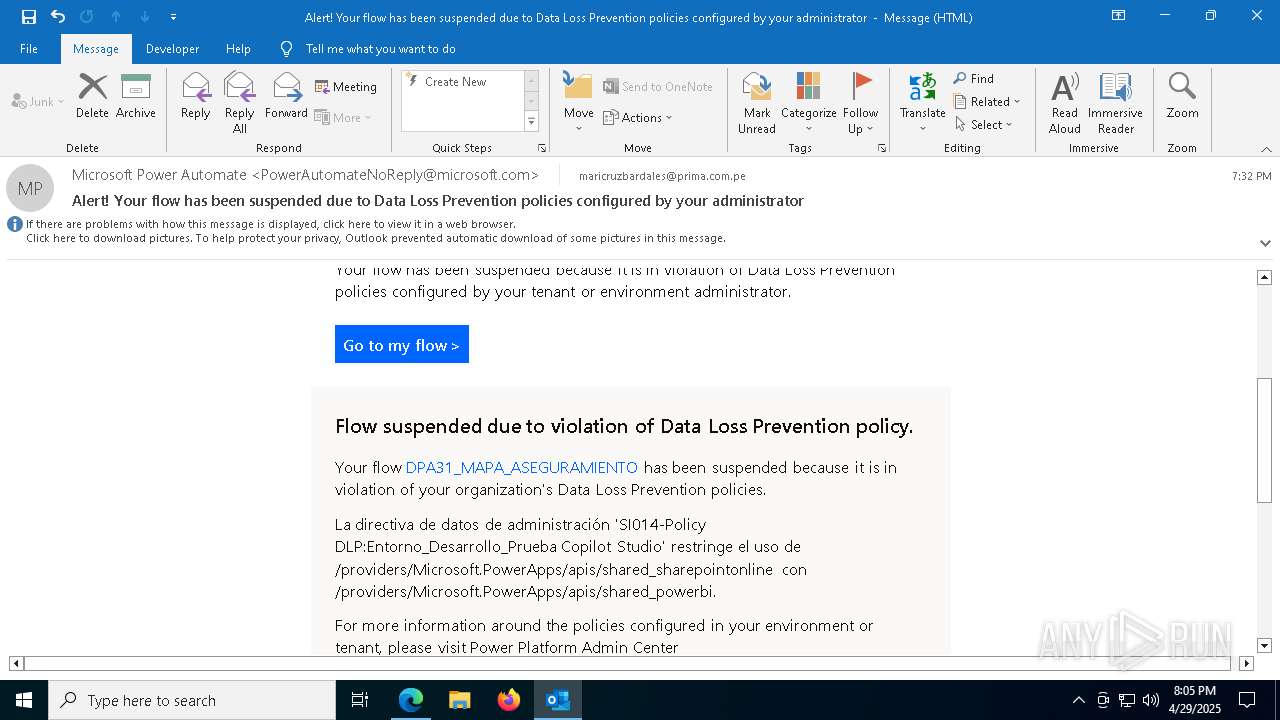1280x720 pixels.
Task: Click view in web browser info bar
Action: (271, 224)
